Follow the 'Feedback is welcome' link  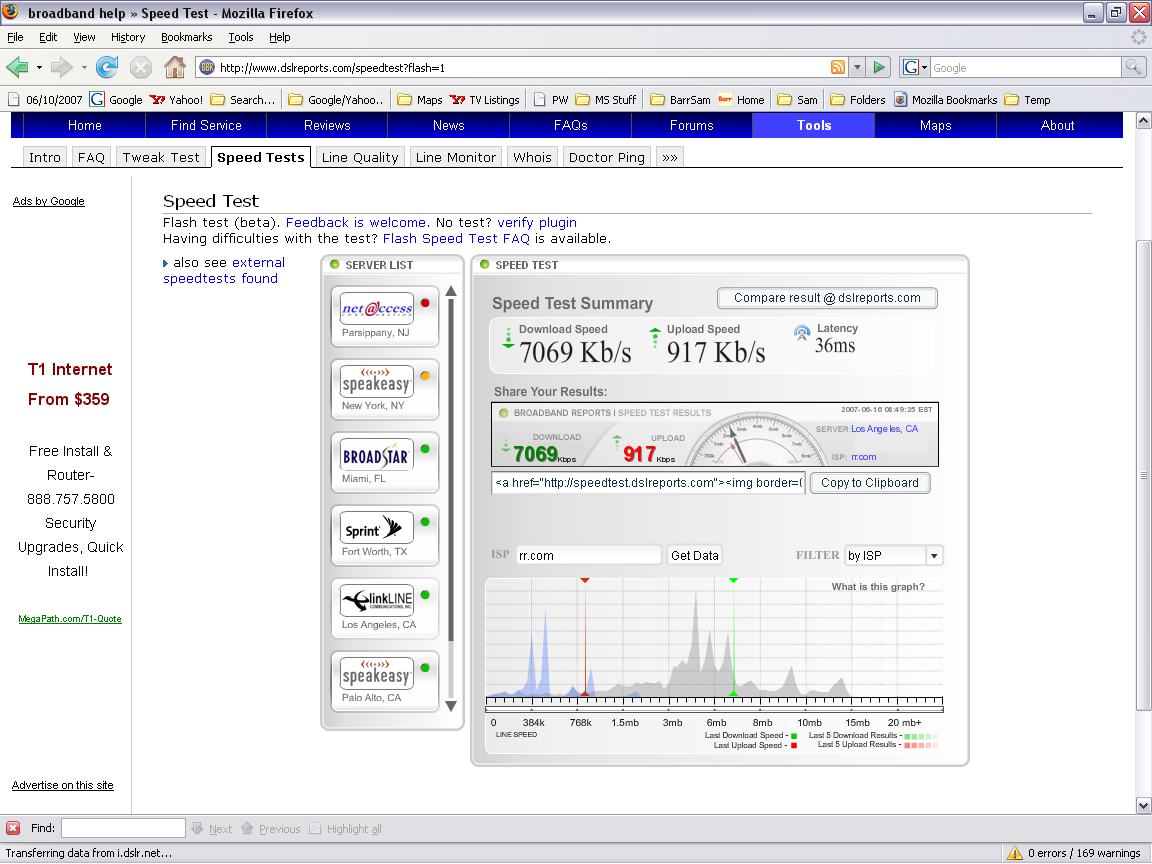(x=356, y=223)
